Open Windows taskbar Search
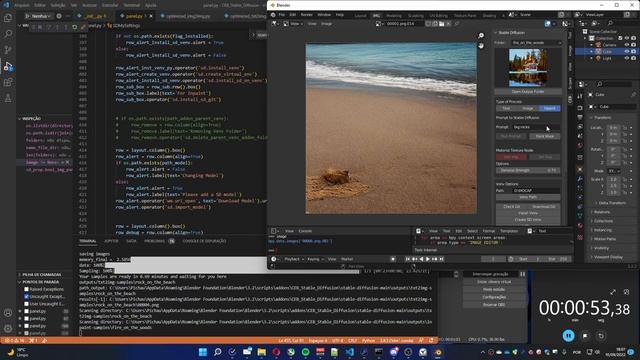Viewport: 640px width, 360px height. (218, 352)
